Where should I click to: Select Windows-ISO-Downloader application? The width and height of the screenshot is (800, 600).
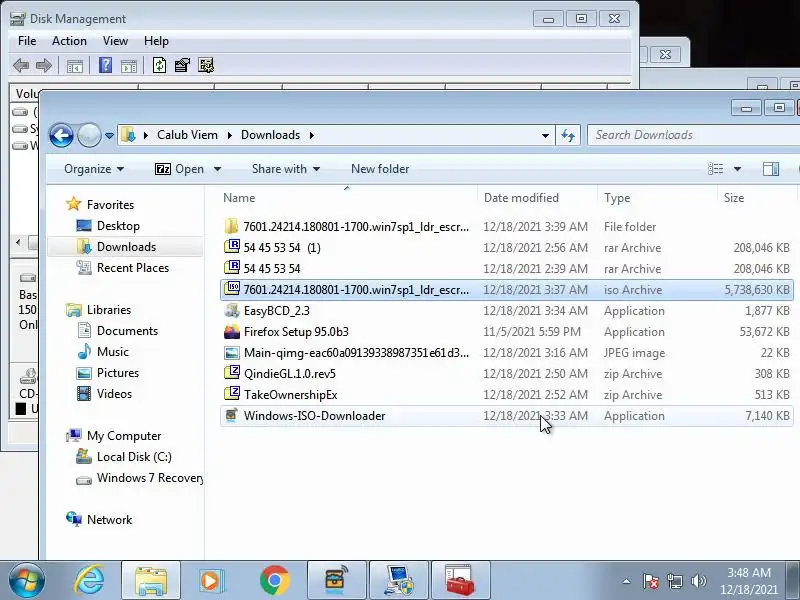[x=507, y=416]
